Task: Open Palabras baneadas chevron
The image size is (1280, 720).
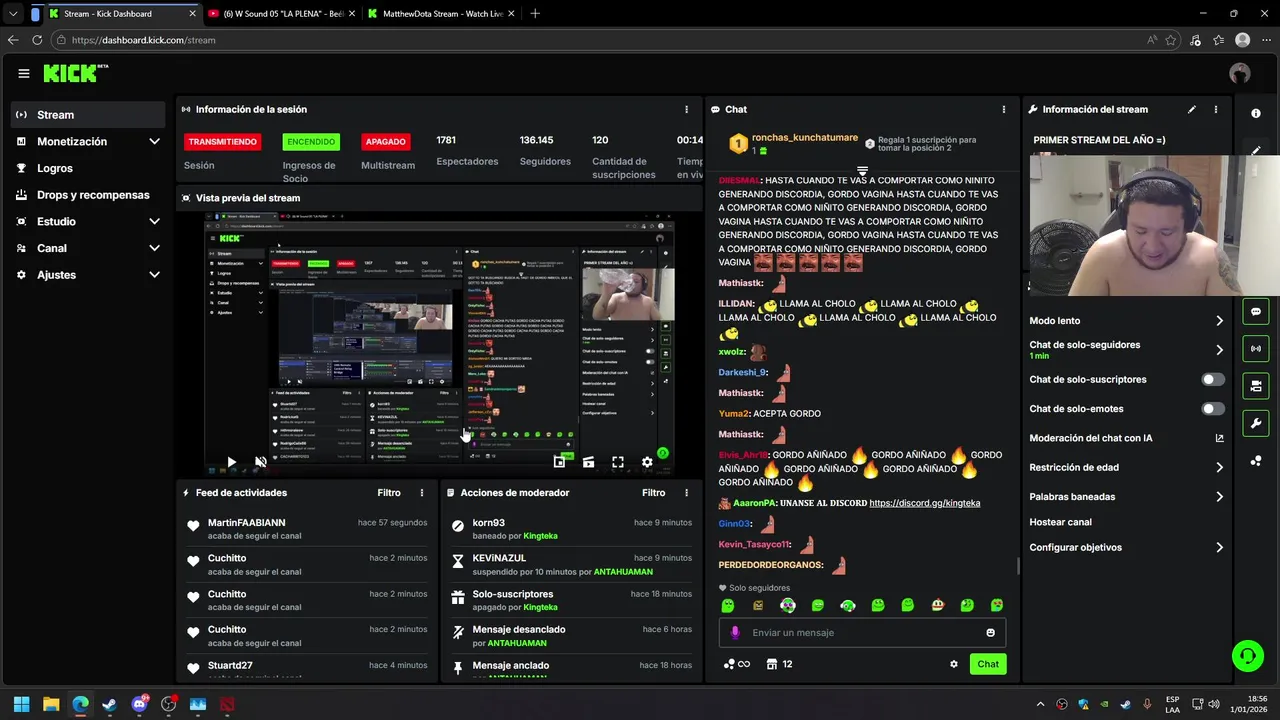Action: tap(1219, 497)
